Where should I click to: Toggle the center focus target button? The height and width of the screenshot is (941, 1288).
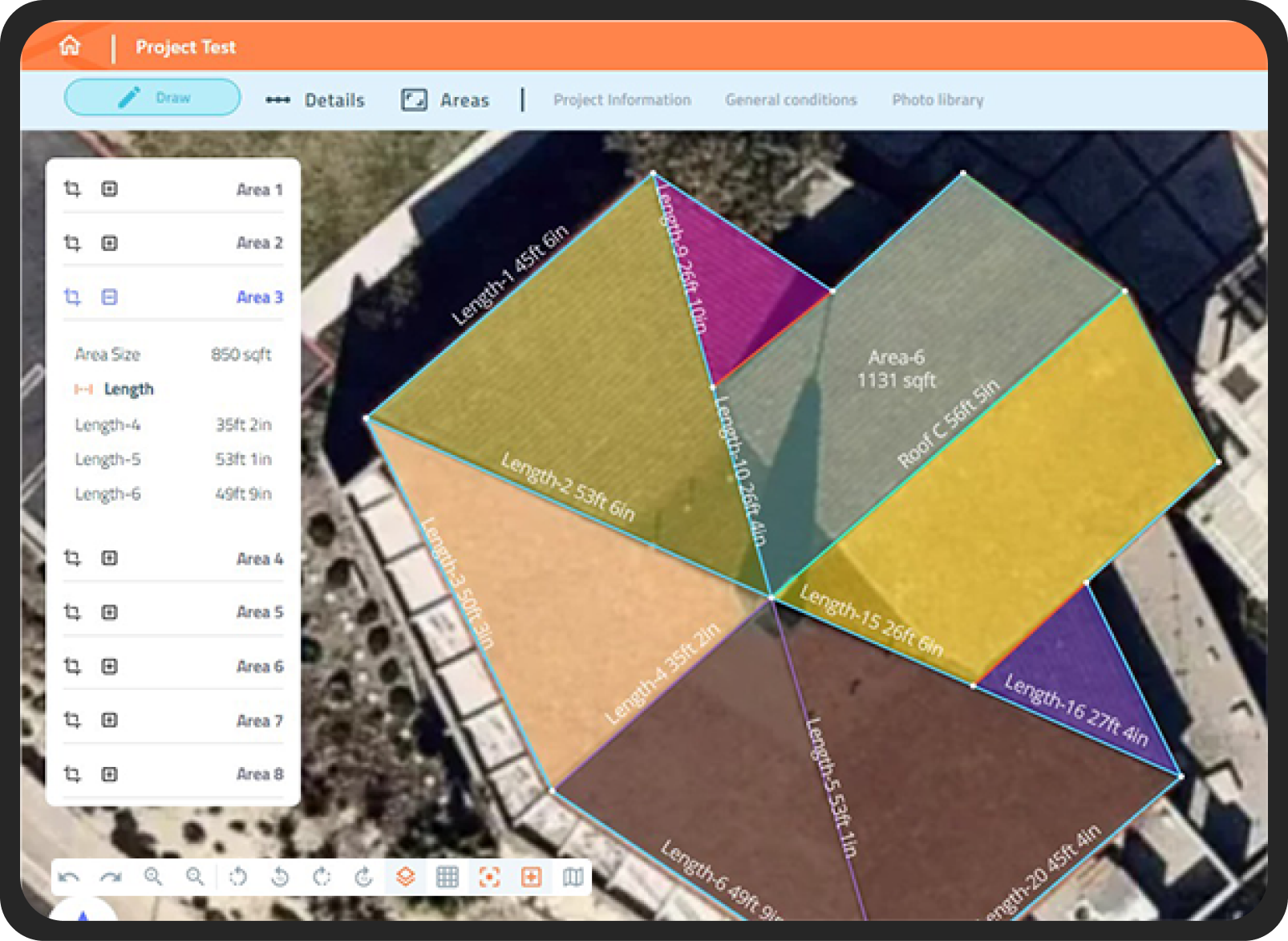tap(489, 877)
